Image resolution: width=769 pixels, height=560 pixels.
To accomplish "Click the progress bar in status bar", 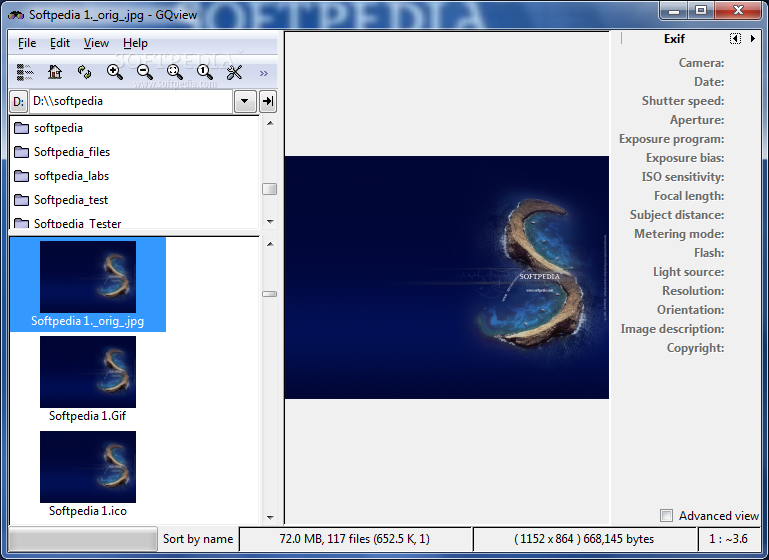I will coord(83,539).
